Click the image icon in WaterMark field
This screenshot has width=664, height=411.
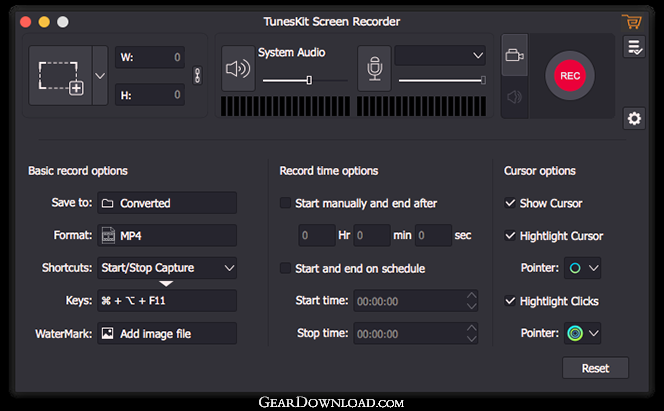[x=108, y=334]
